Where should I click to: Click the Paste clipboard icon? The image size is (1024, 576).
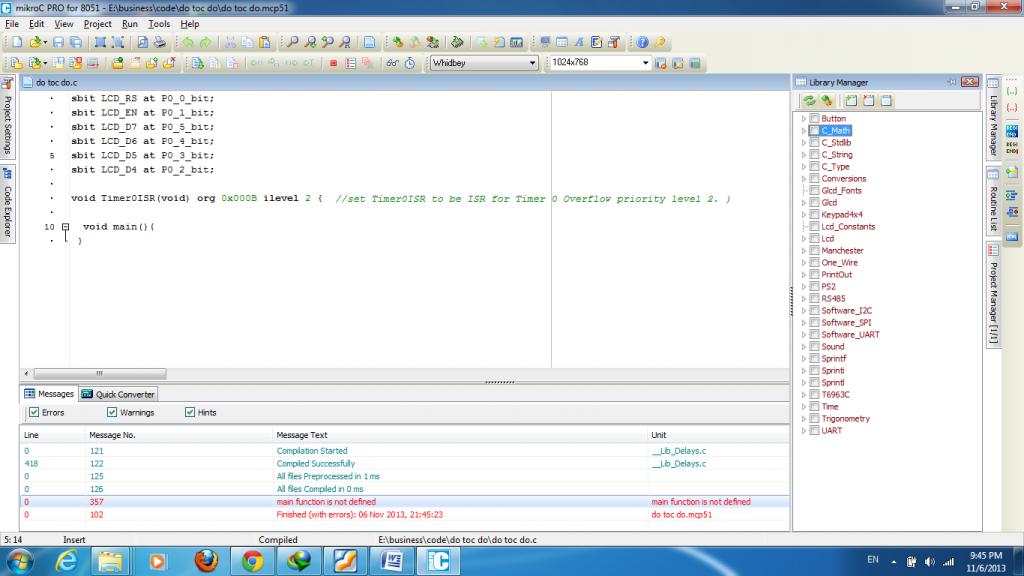[x=265, y=43]
